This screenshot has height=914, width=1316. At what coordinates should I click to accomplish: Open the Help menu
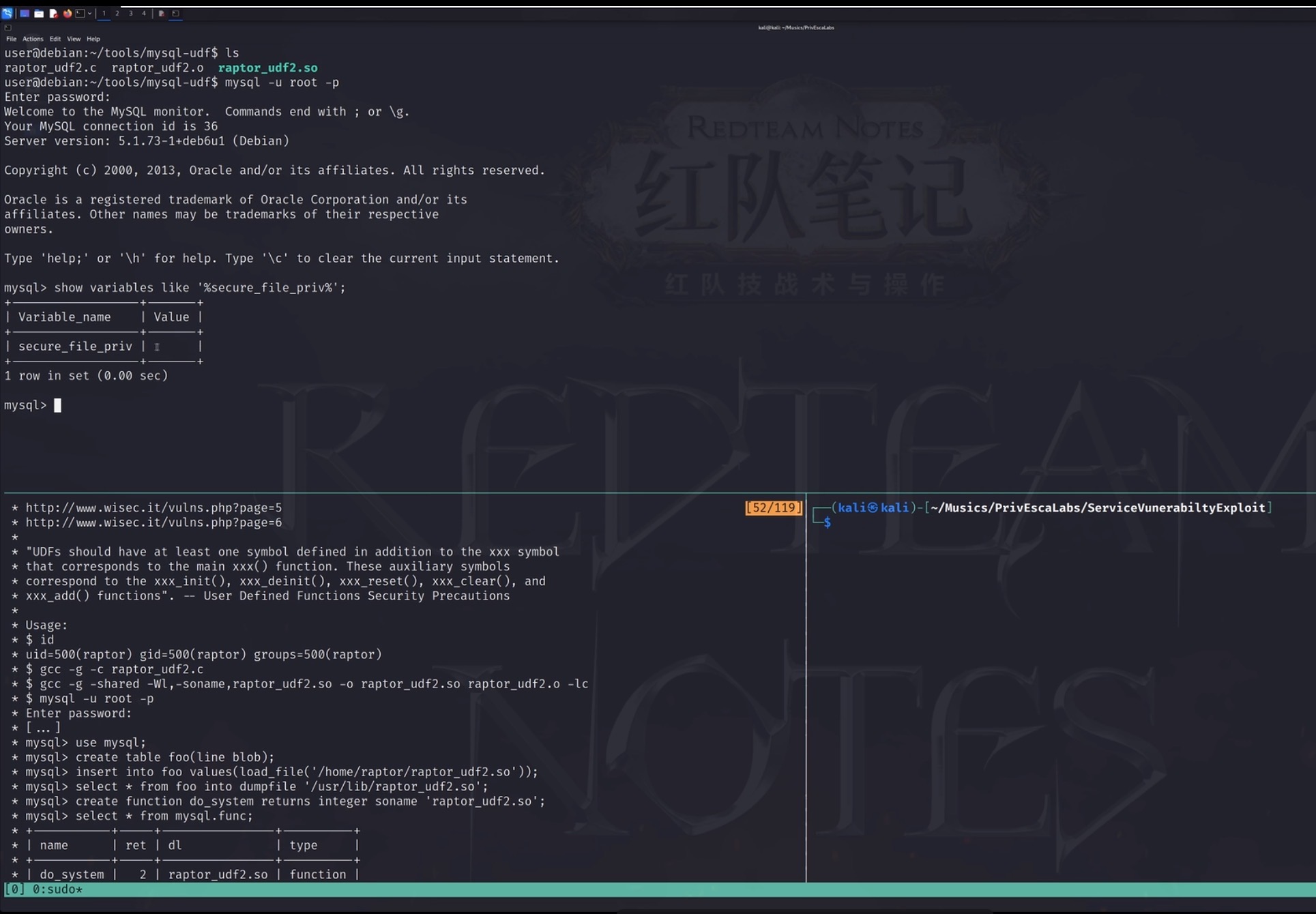[x=93, y=39]
